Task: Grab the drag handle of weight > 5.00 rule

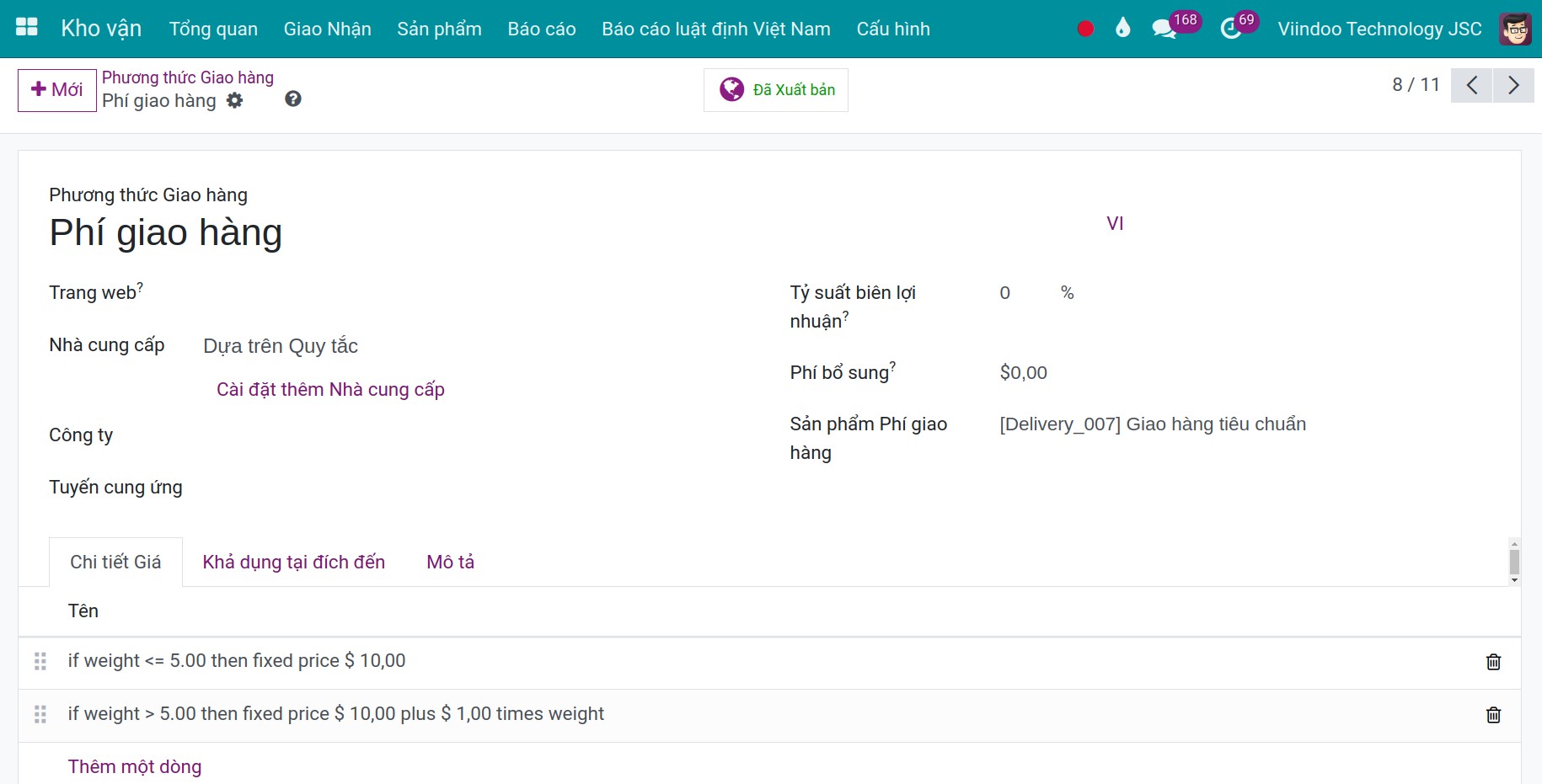Action: [40, 715]
